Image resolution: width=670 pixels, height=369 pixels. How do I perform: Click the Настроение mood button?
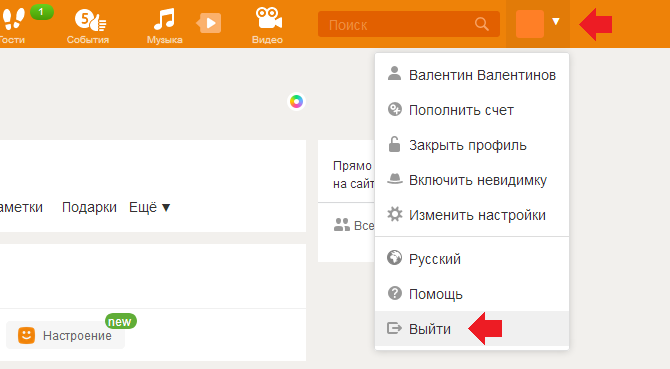coord(65,335)
